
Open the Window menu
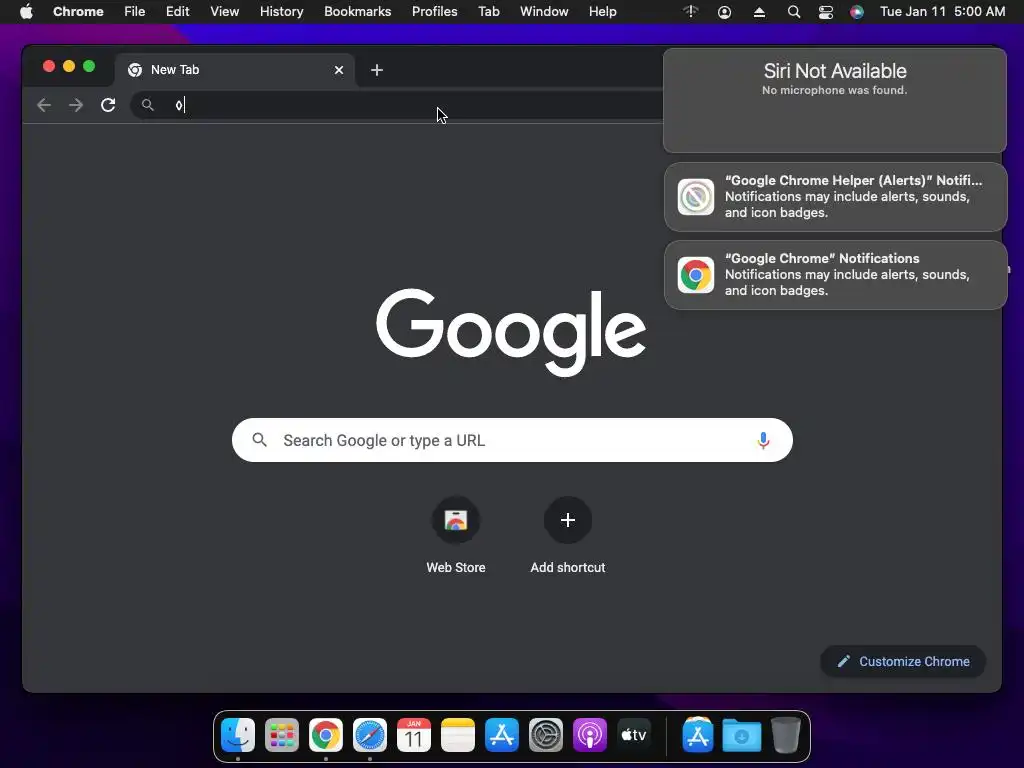tap(544, 12)
